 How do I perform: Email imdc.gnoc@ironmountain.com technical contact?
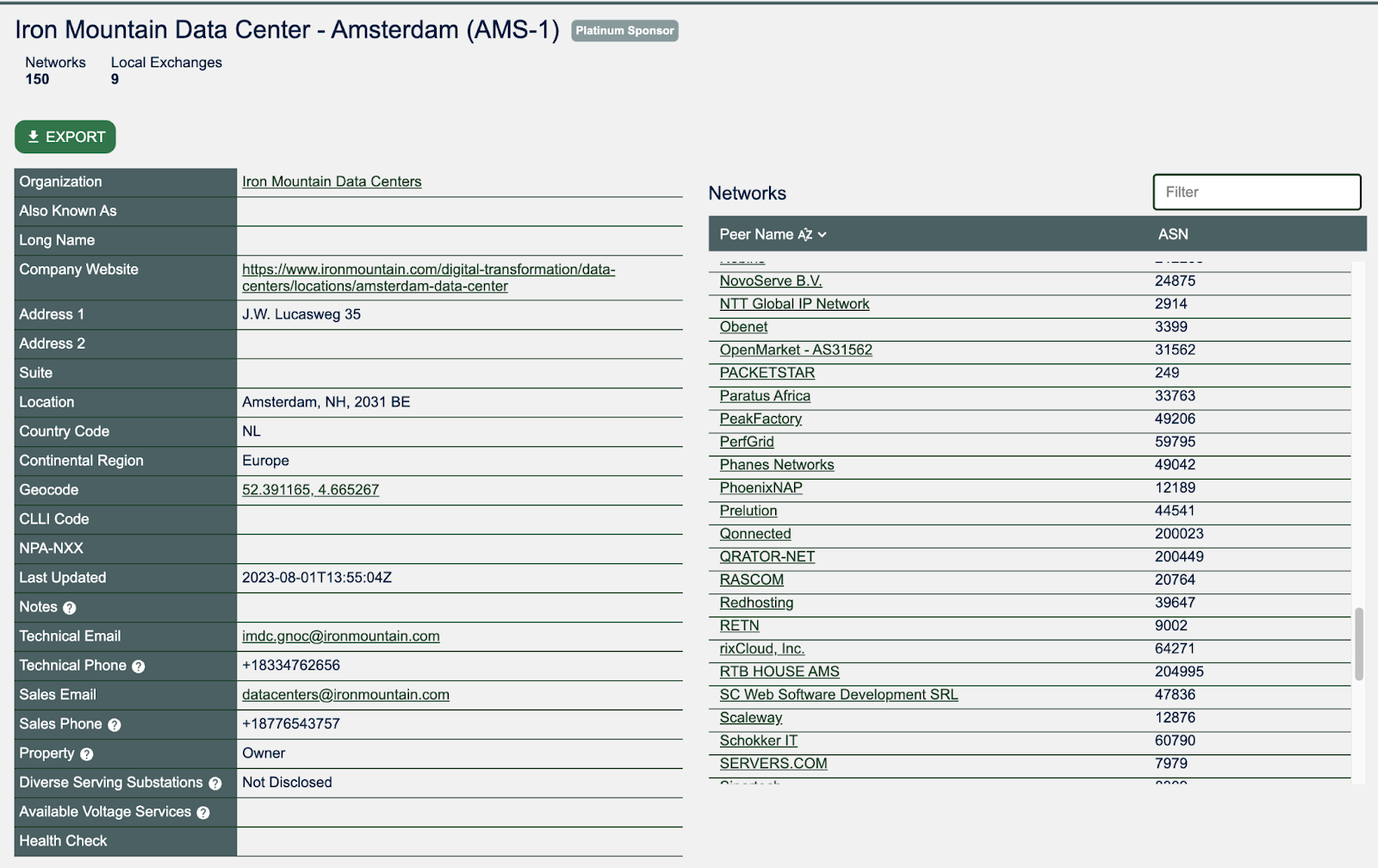pyautogui.click(x=341, y=636)
